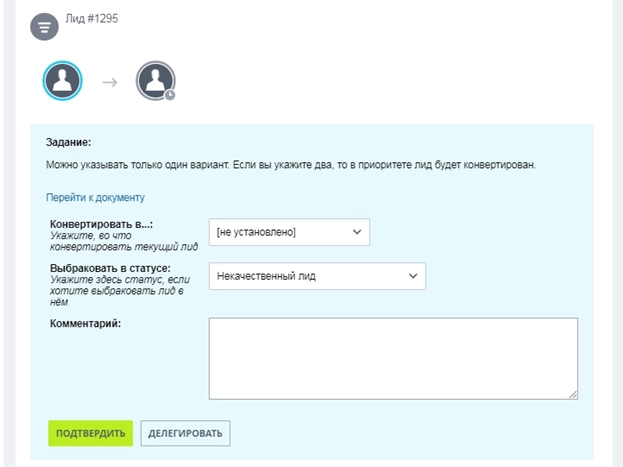Click the chevron of the [не установлено] dropdown

[x=358, y=232]
